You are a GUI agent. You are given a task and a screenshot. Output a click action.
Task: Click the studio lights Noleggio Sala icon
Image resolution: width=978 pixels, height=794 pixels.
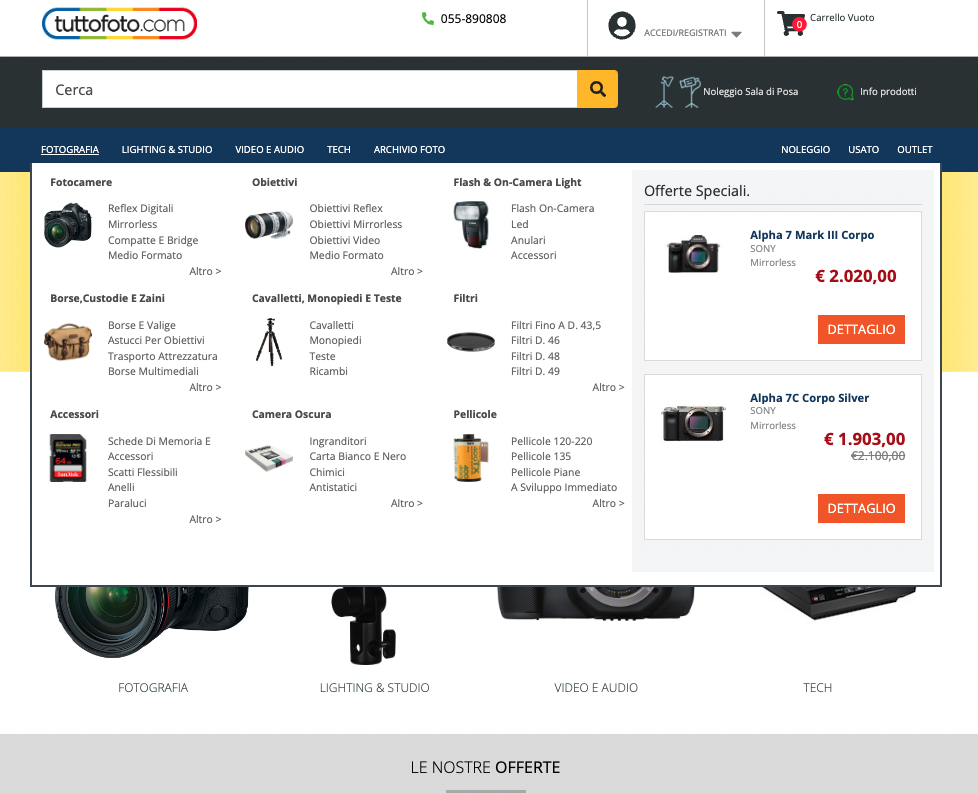tap(677, 91)
